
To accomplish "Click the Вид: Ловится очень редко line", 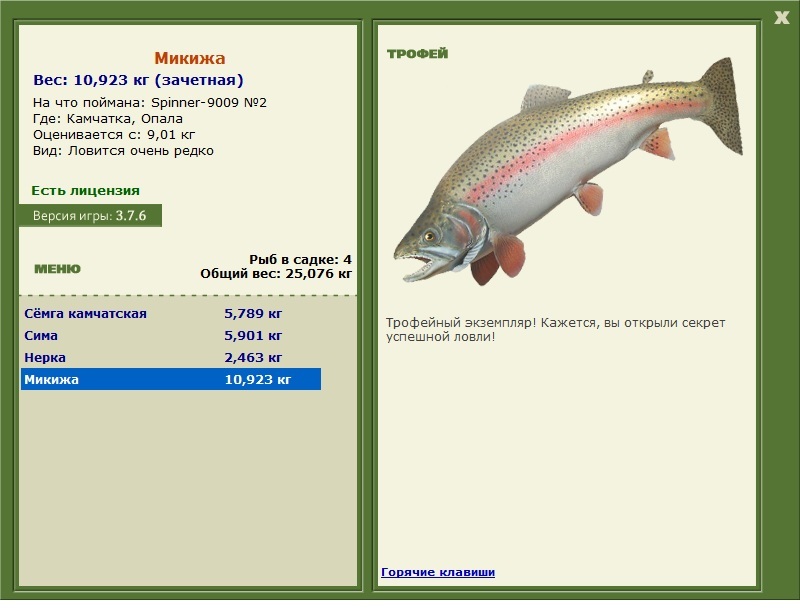I will pyautogui.click(x=123, y=151).
